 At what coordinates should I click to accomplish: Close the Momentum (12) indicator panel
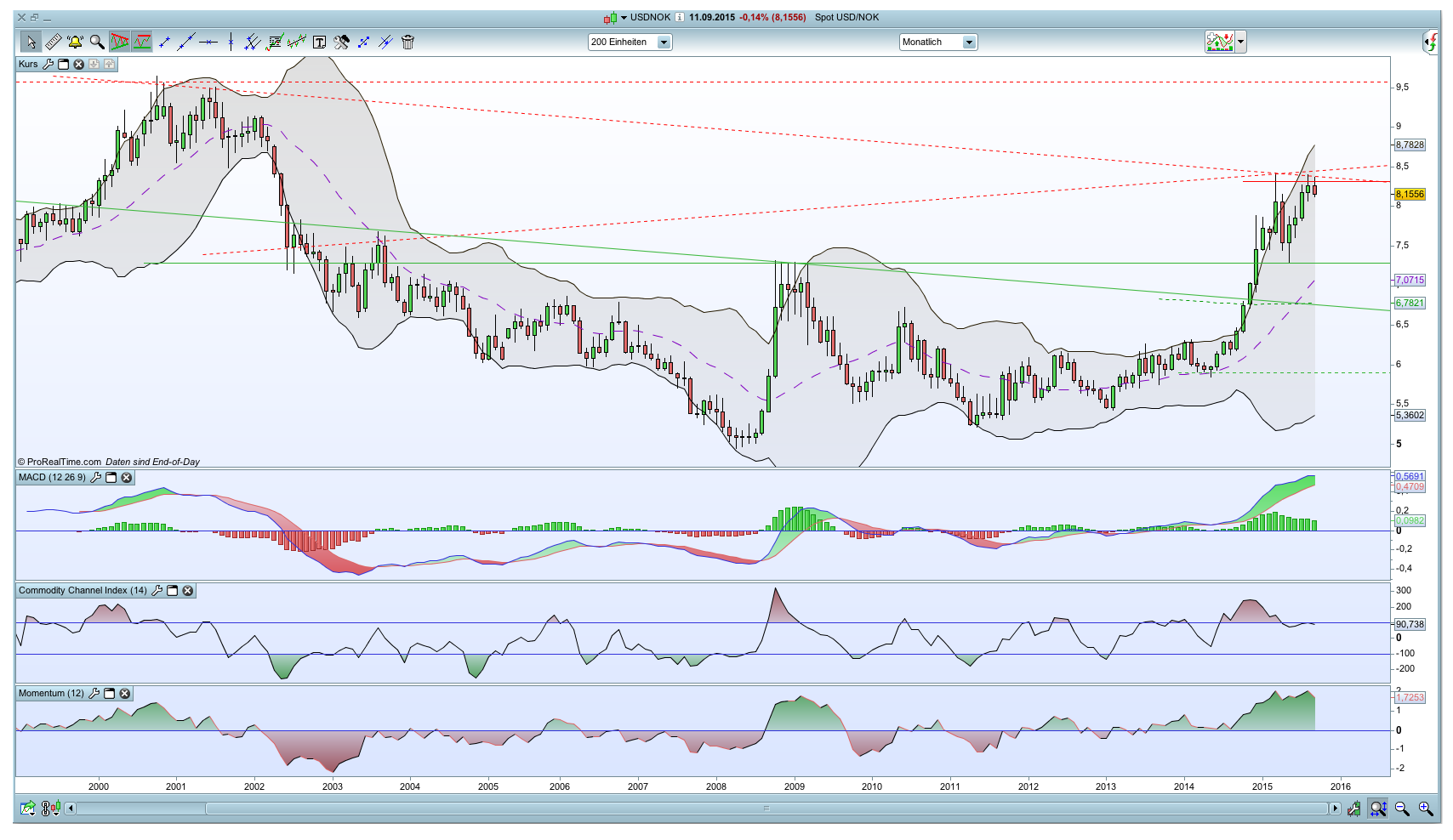(x=125, y=694)
